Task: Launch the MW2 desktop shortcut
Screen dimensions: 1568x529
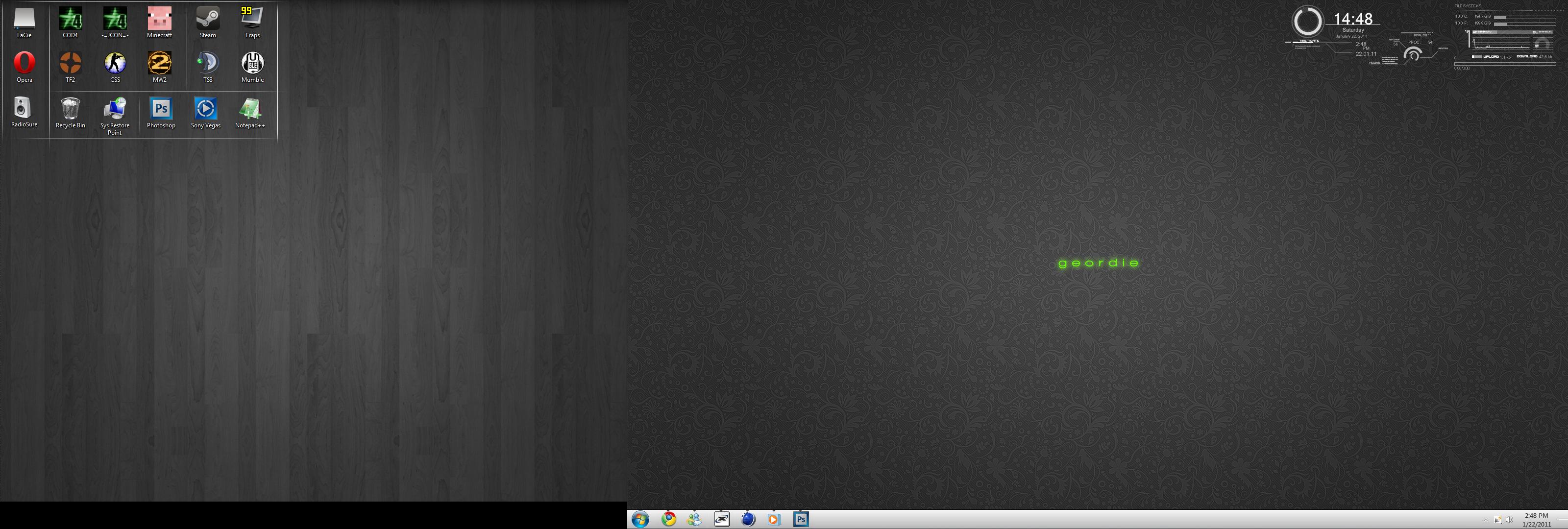Action: (x=159, y=68)
